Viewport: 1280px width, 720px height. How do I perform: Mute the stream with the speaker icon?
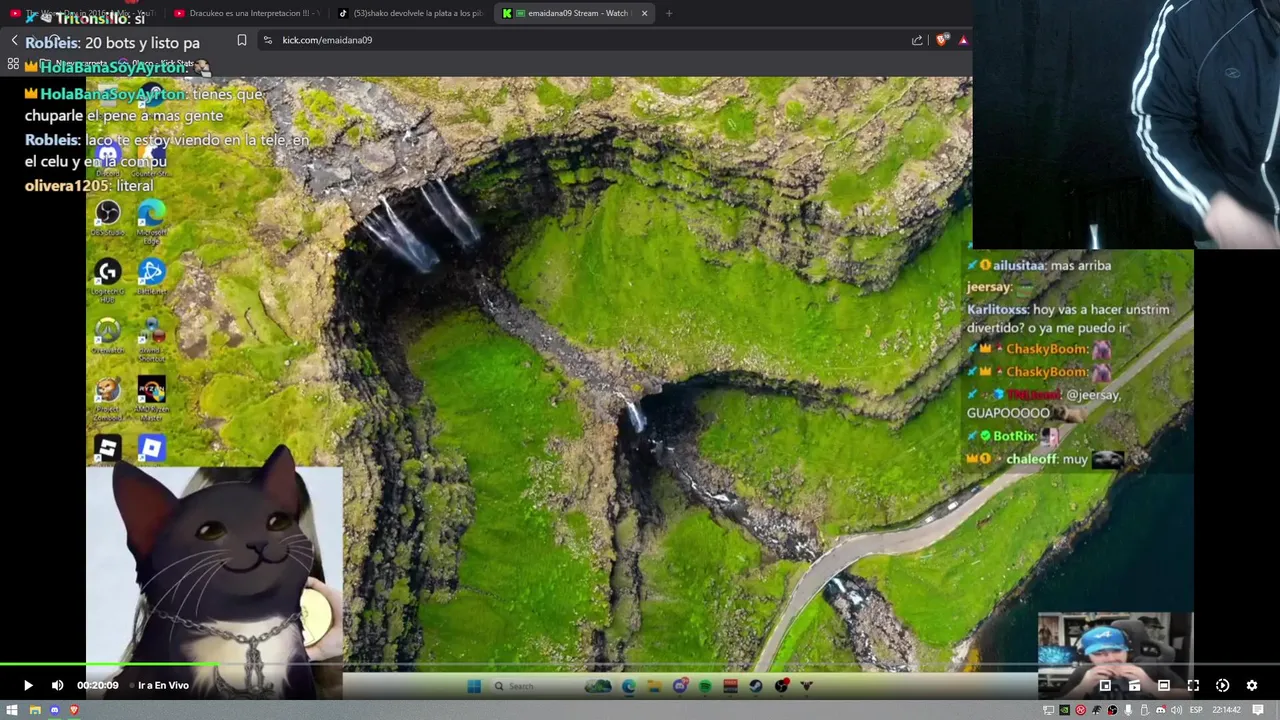pos(57,685)
